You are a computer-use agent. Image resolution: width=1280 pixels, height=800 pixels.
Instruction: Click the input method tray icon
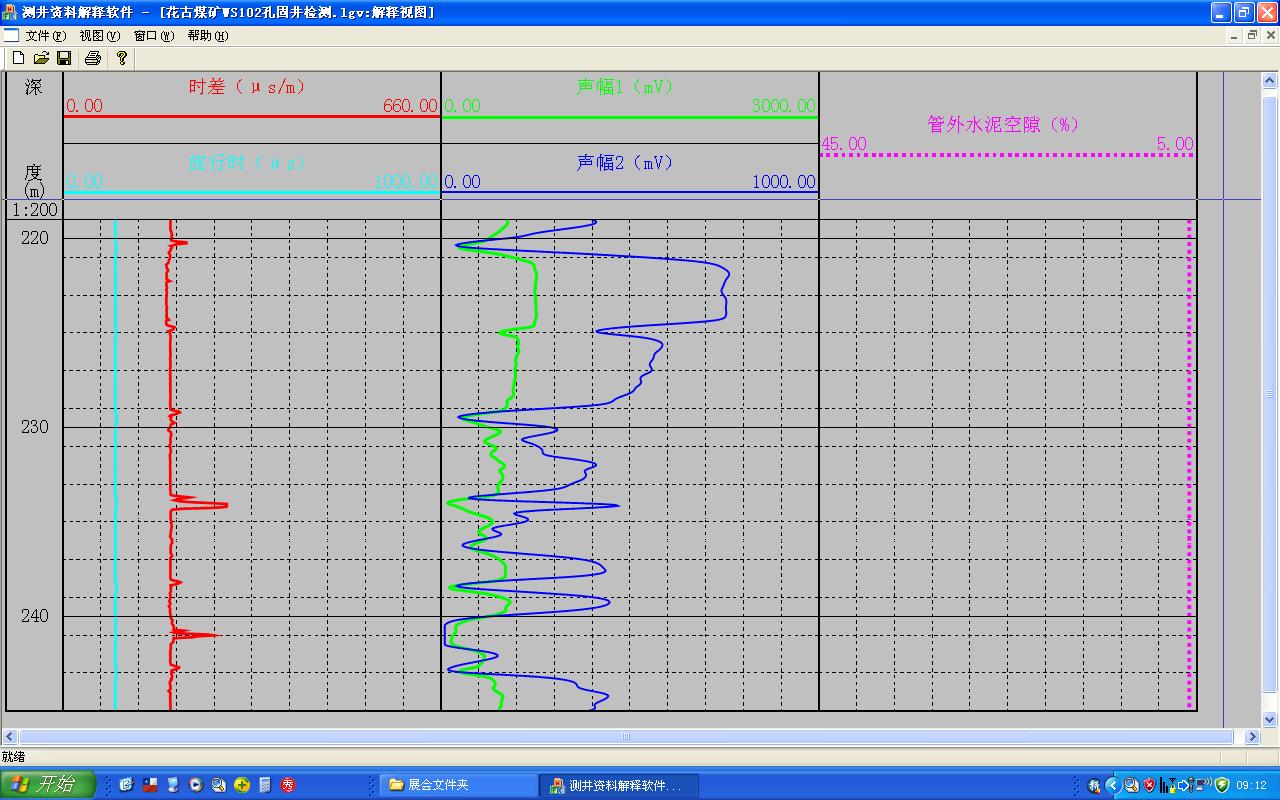pos(1094,786)
